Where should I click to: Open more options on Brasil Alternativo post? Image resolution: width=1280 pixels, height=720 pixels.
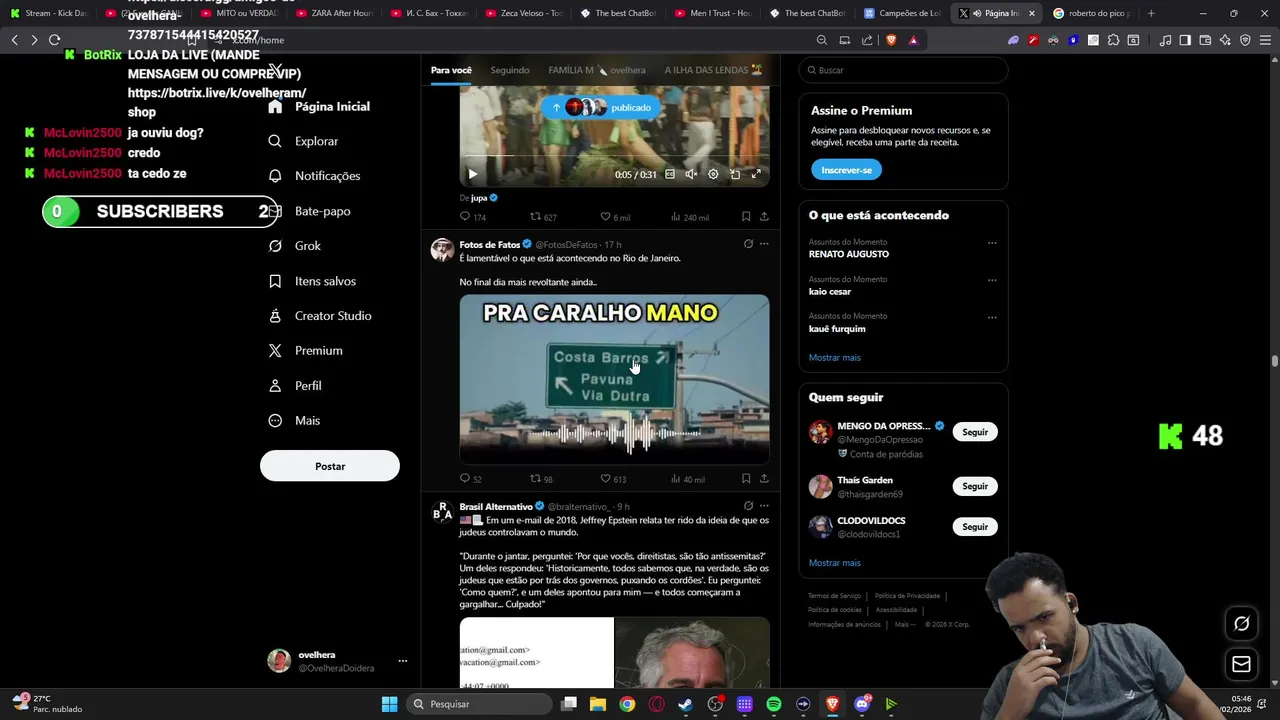click(x=764, y=506)
